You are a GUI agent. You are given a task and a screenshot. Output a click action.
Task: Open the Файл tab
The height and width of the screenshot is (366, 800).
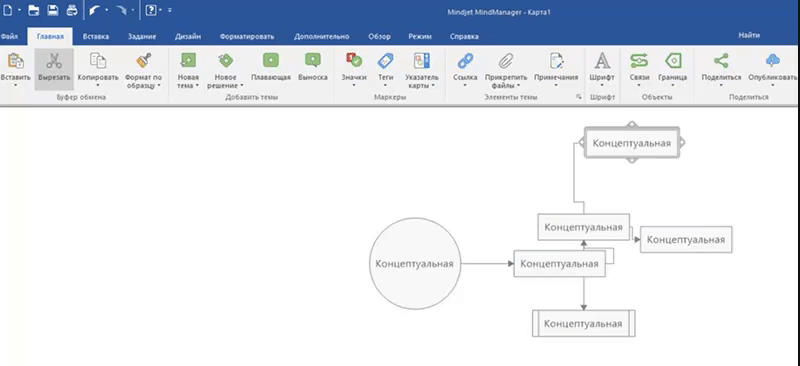pyautogui.click(x=10, y=36)
